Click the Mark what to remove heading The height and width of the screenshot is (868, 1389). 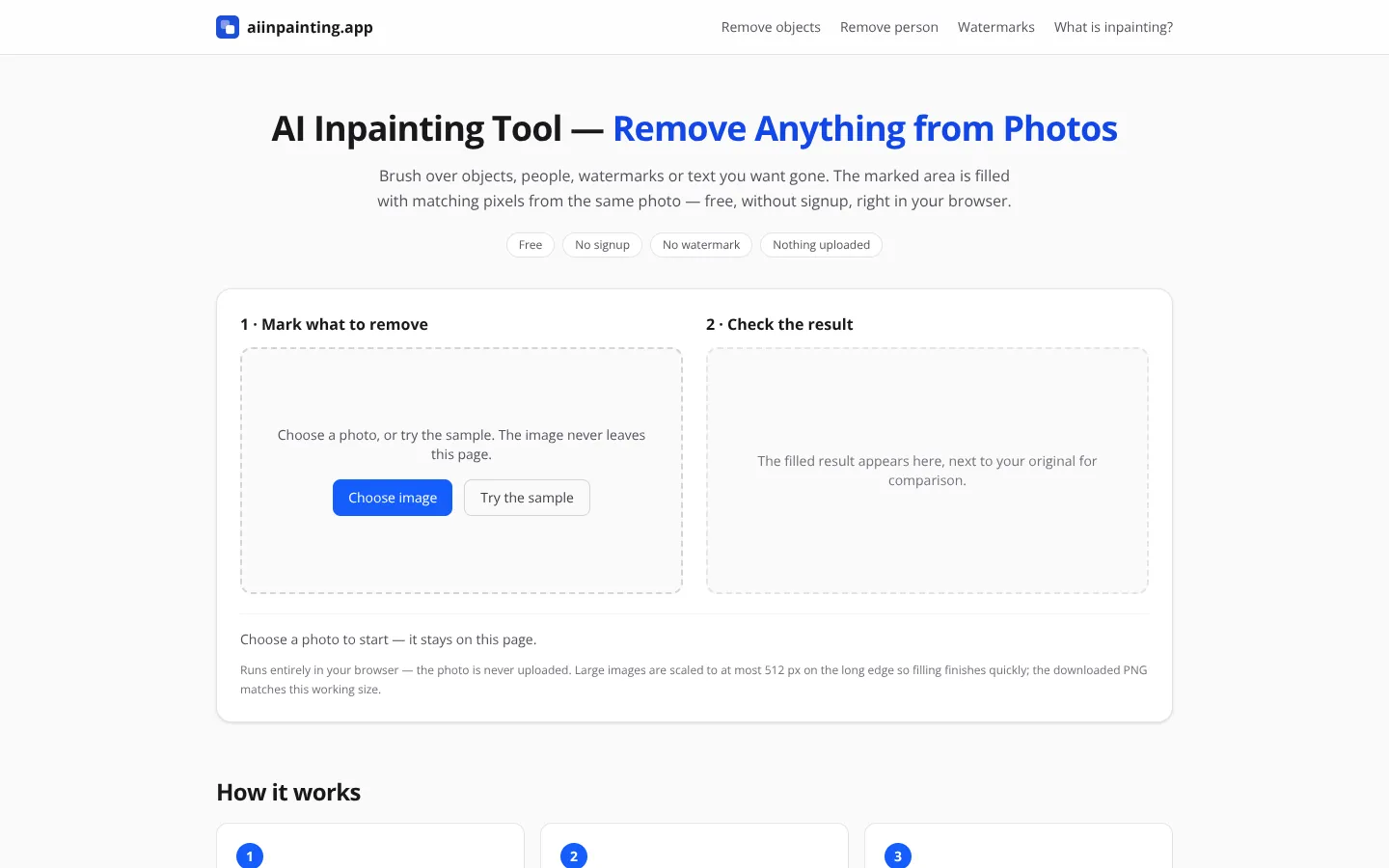(334, 324)
